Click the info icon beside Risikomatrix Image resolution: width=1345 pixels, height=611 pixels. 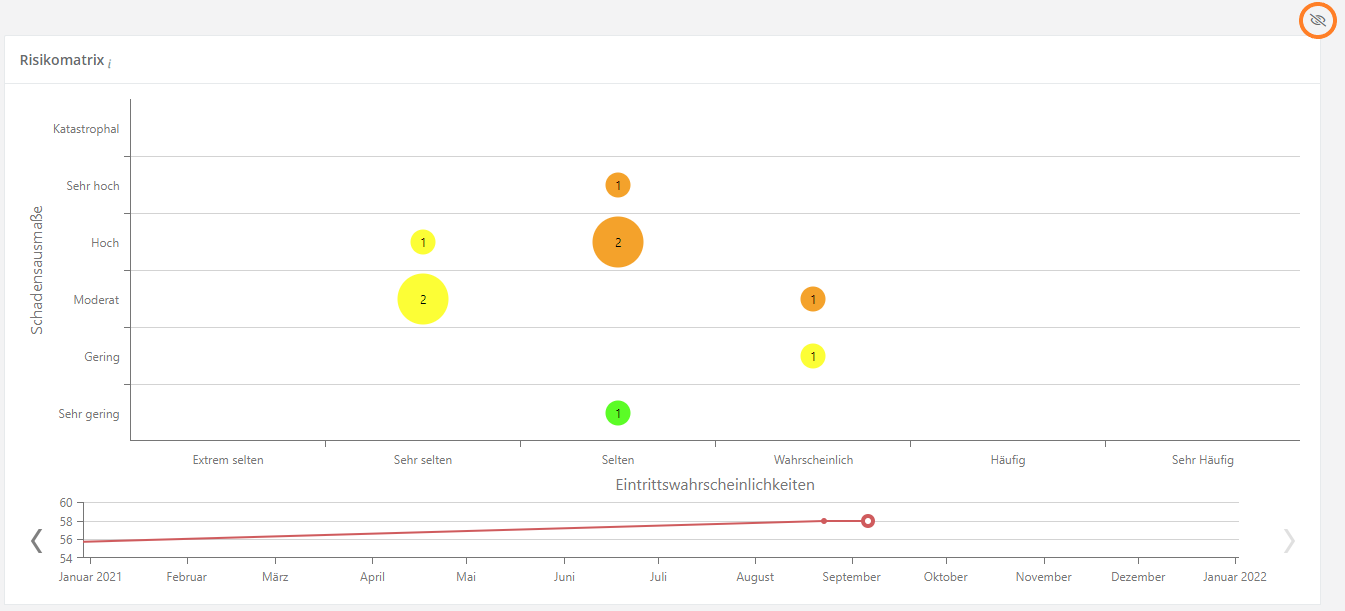110,63
